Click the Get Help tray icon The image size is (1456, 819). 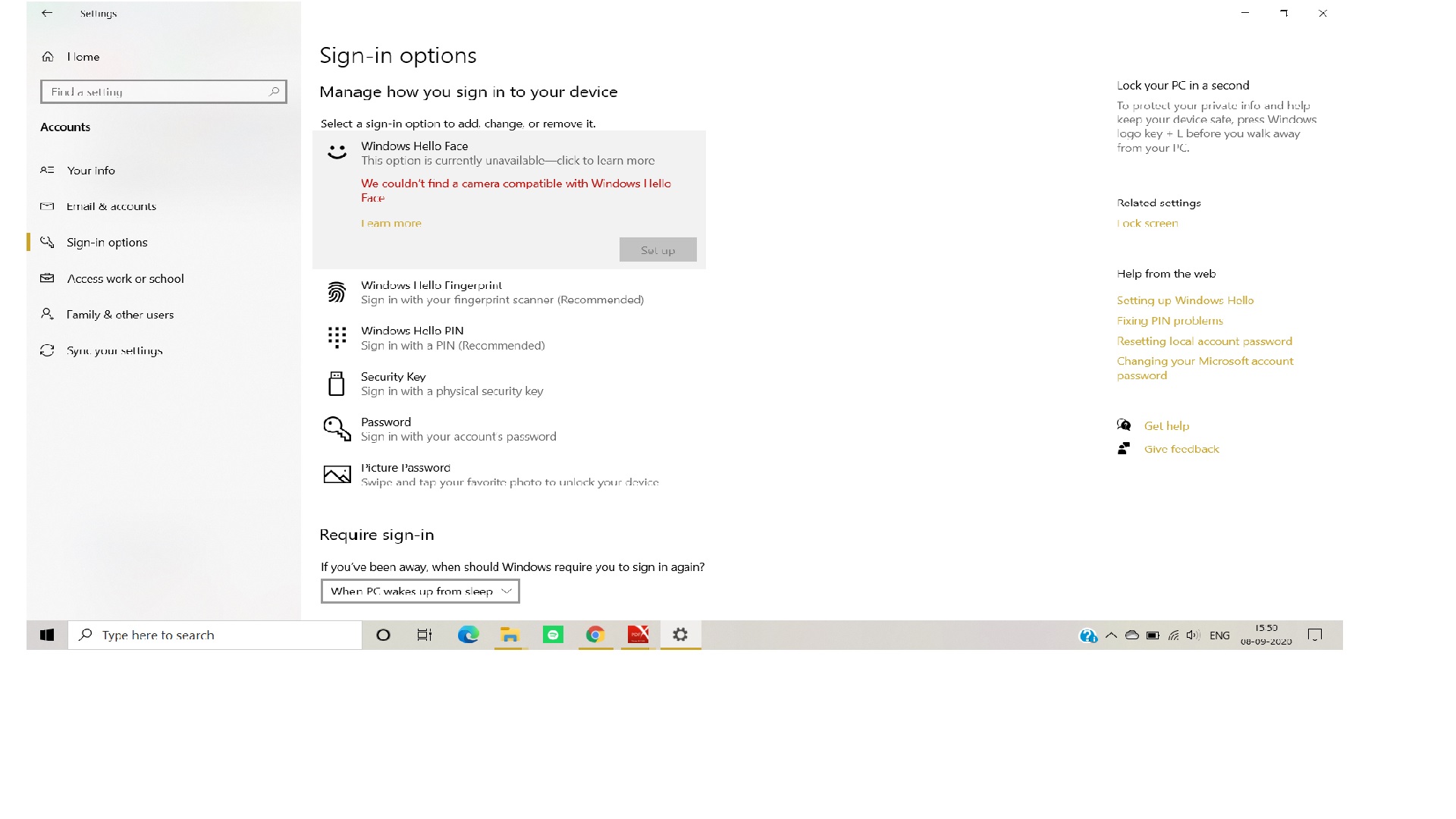(x=1087, y=636)
